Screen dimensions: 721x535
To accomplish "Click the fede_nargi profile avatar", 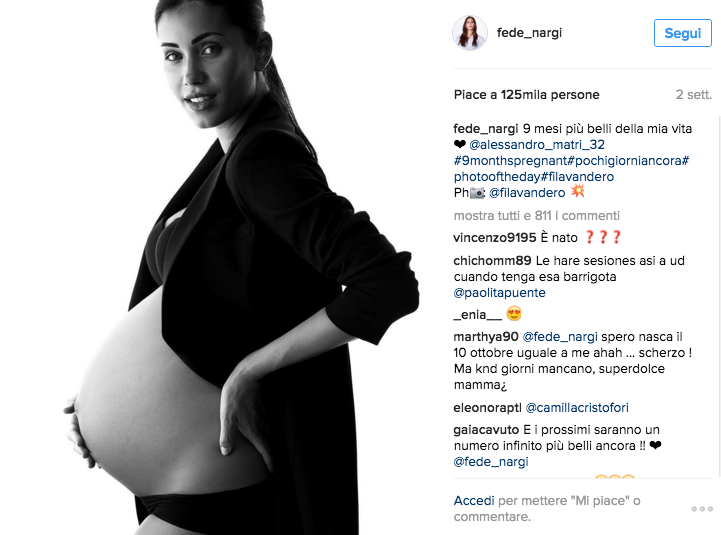I will point(469,33).
